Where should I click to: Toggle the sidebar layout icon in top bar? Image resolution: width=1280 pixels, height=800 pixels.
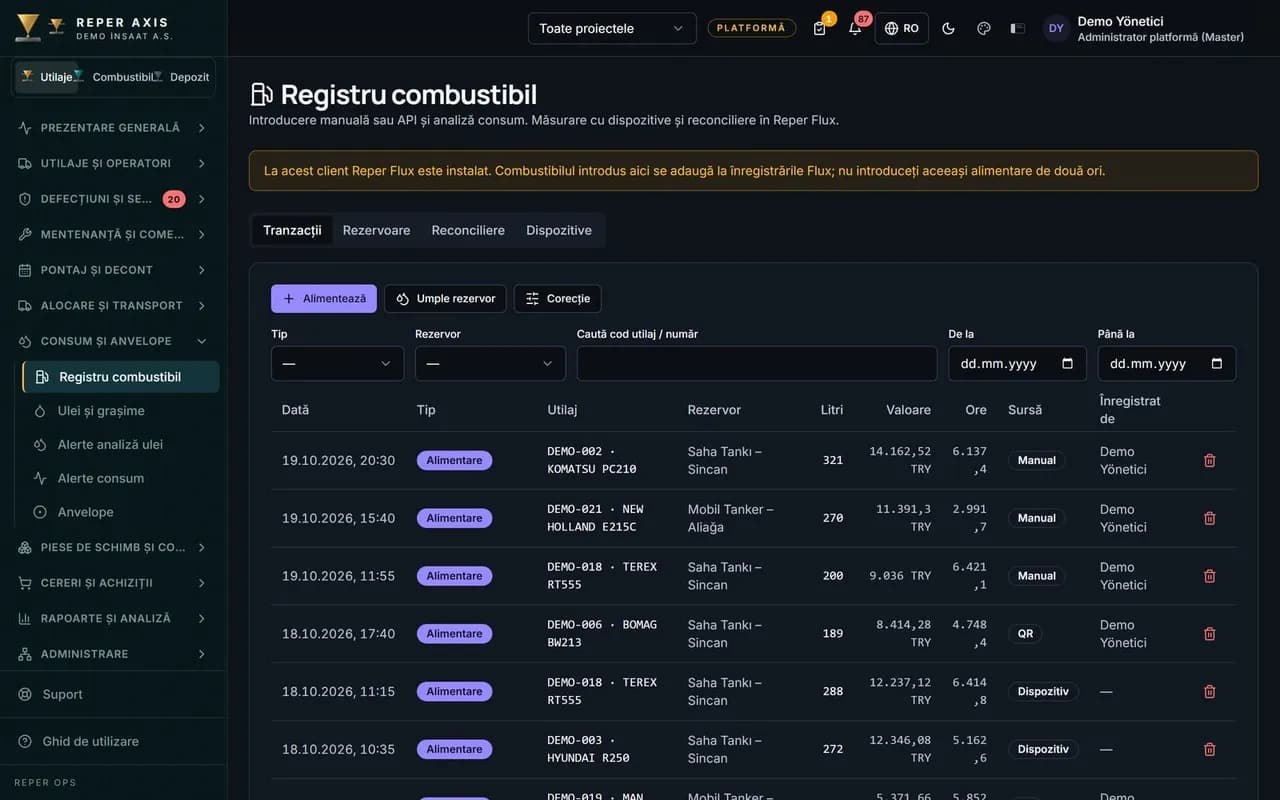(x=1018, y=28)
